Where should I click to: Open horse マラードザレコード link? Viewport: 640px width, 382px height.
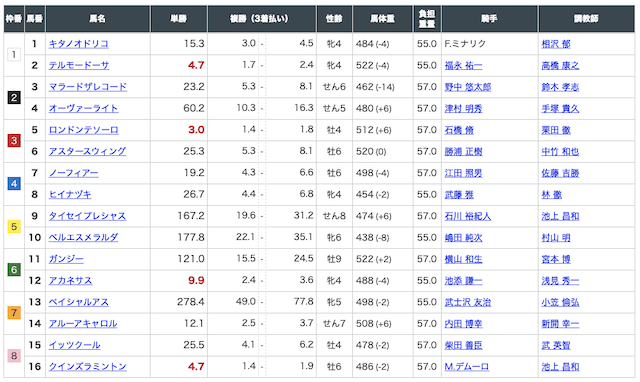tap(88, 87)
